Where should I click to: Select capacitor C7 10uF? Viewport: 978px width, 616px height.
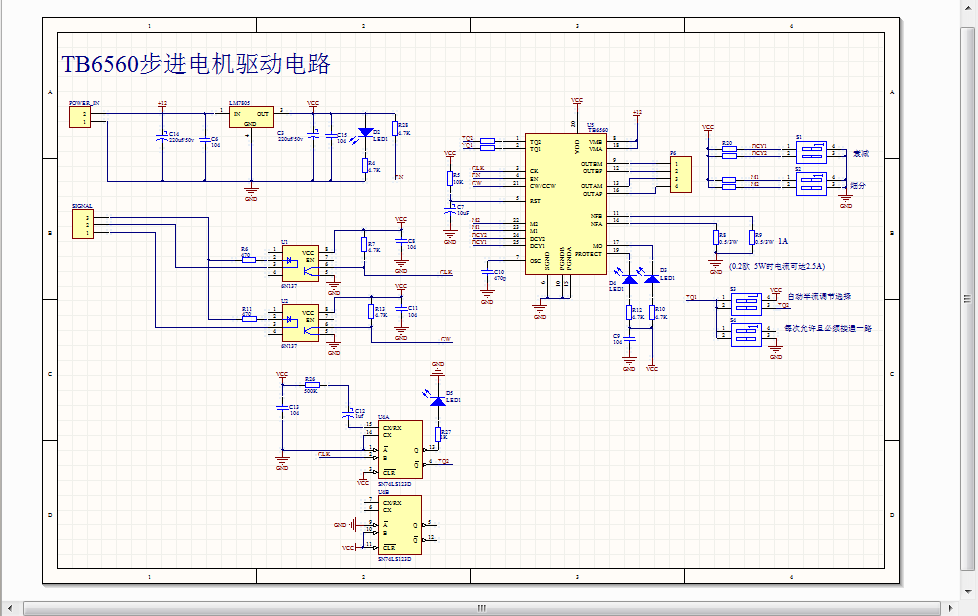tap(450, 209)
